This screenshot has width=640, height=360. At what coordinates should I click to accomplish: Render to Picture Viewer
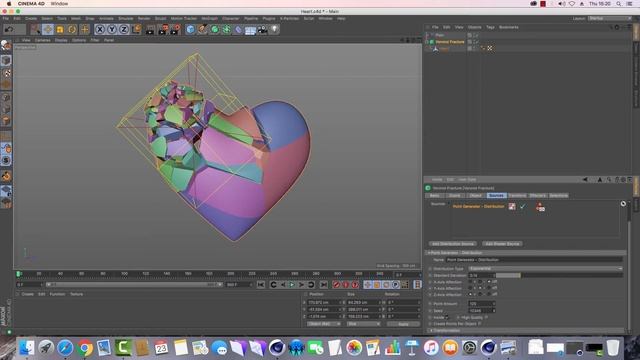point(163,29)
